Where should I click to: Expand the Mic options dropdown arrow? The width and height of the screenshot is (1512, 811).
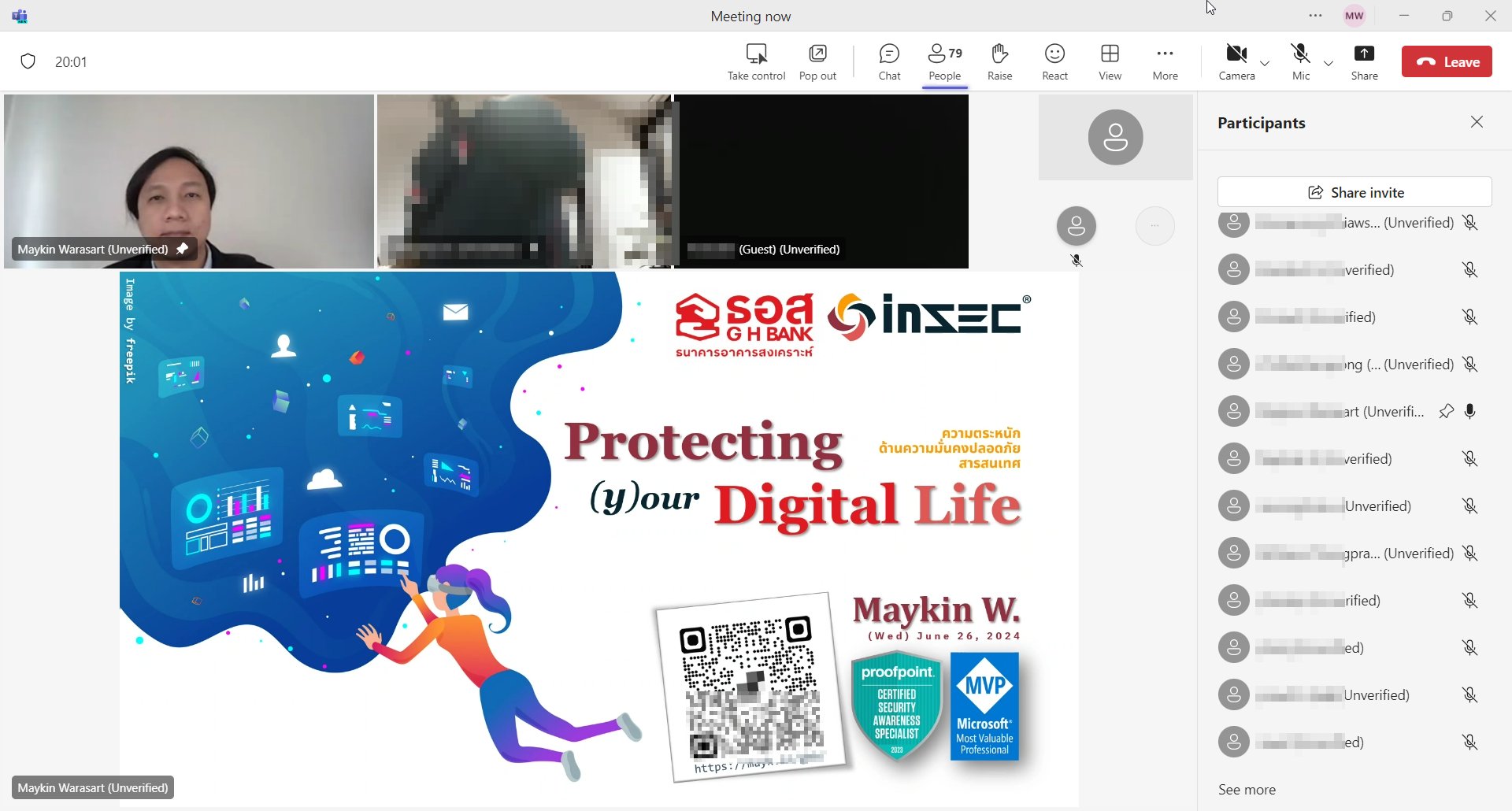[x=1329, y=63]
